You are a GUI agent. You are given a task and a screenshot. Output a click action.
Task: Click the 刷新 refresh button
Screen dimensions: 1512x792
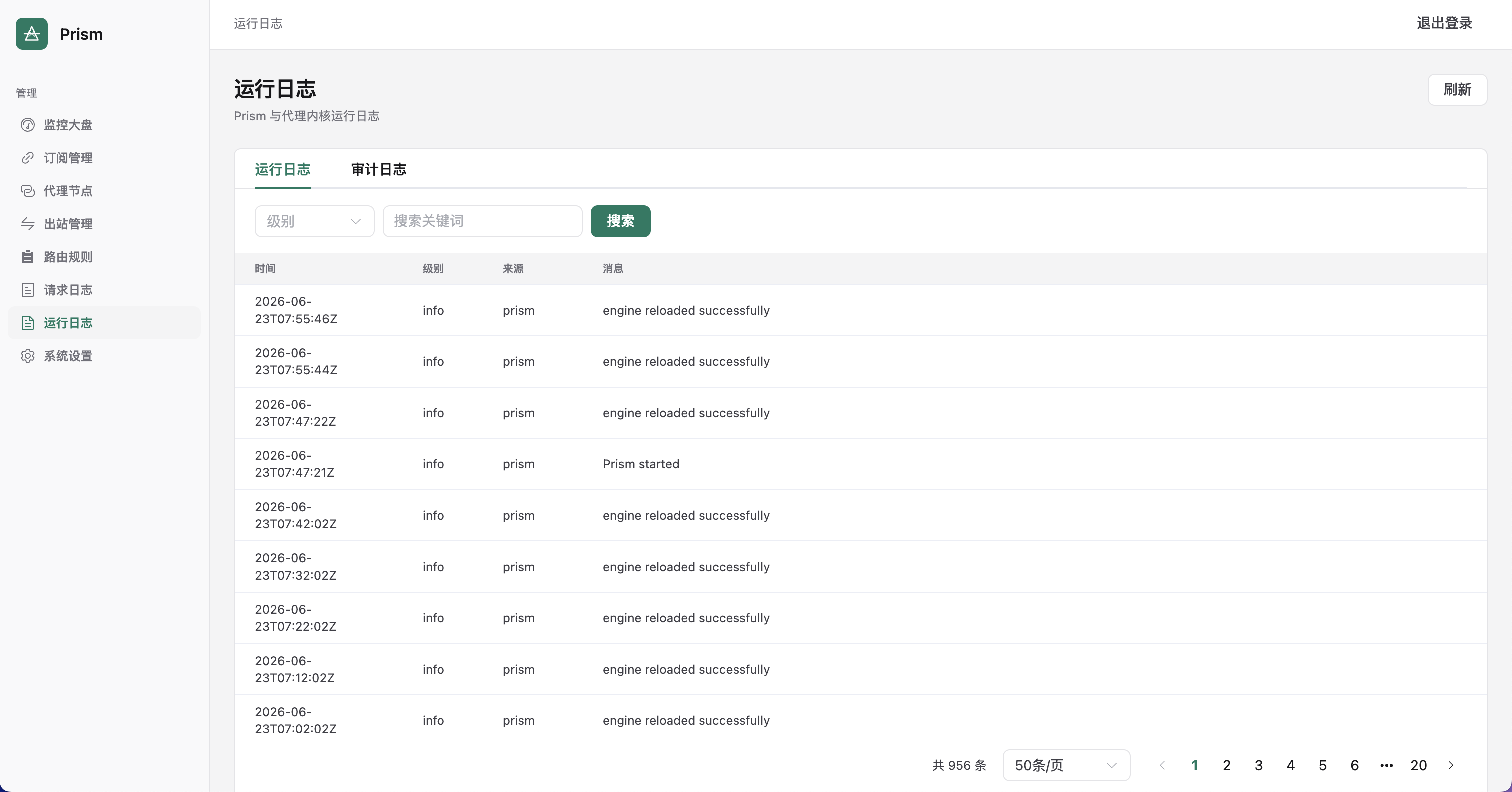(x=1457, y=90)
